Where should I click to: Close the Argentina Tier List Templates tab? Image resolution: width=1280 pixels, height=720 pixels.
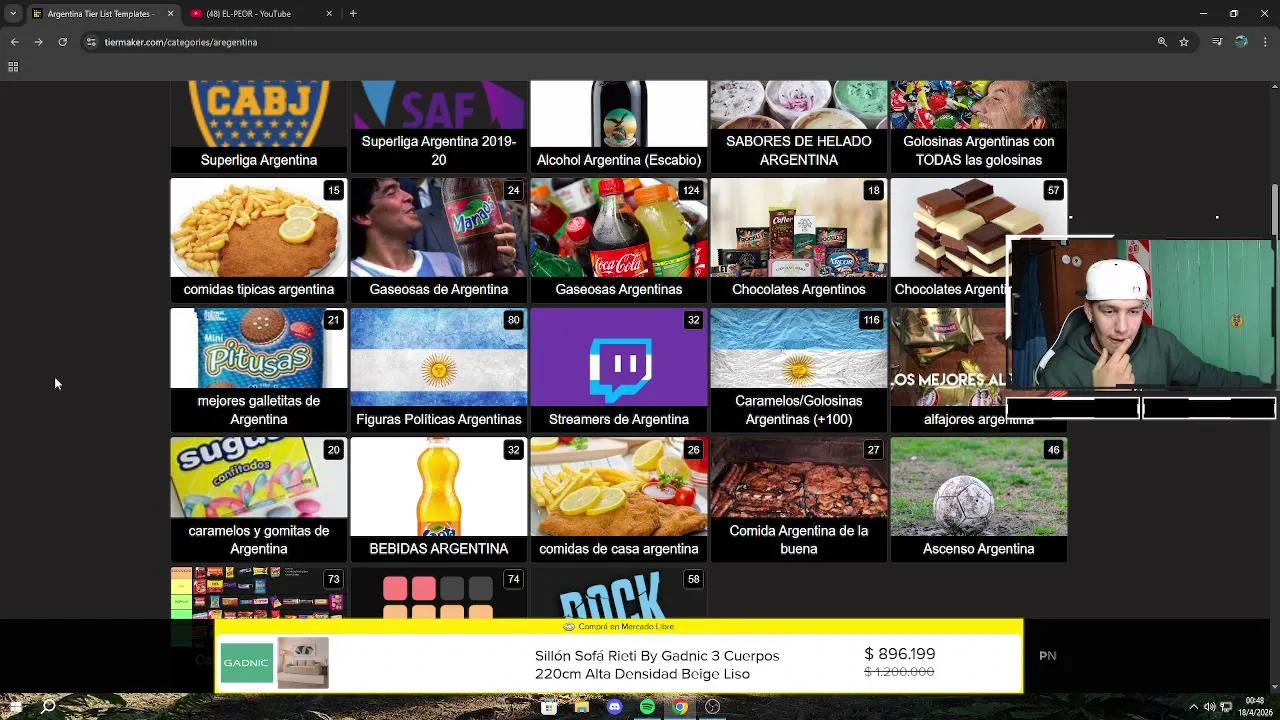pos(170,14)
